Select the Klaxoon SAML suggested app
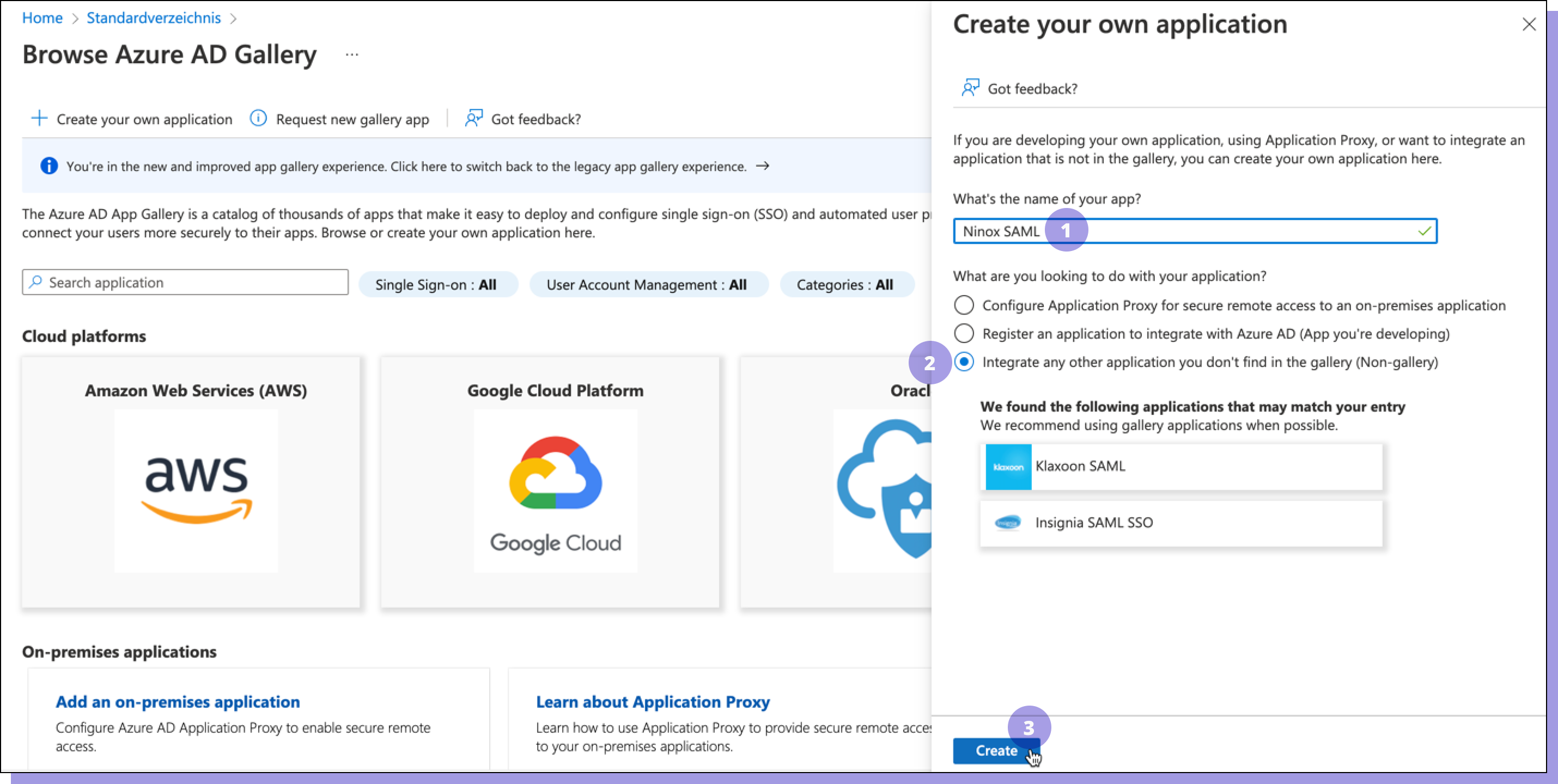 click(1181, 467)
